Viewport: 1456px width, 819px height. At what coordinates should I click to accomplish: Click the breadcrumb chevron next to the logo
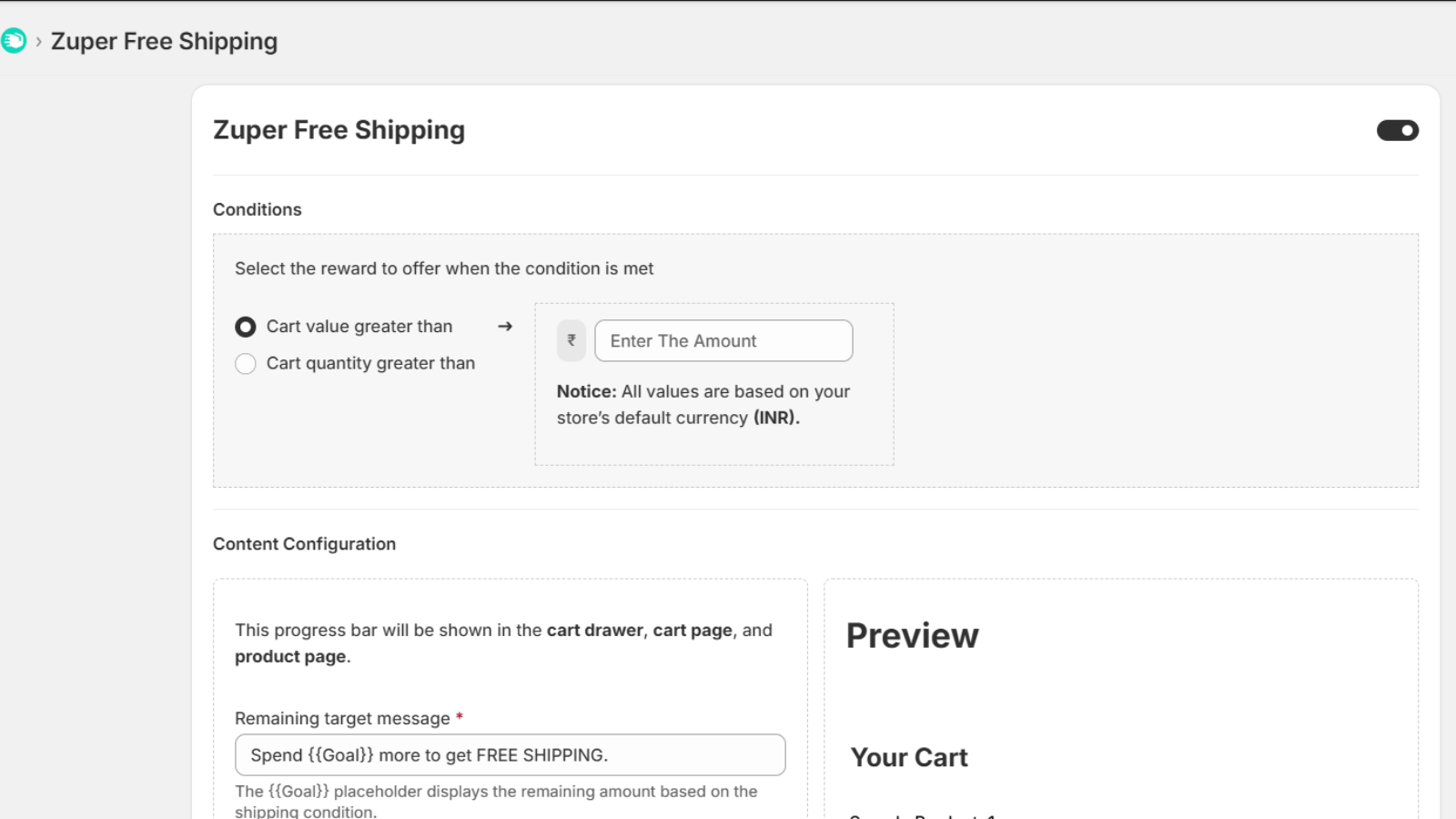(38, 41)
